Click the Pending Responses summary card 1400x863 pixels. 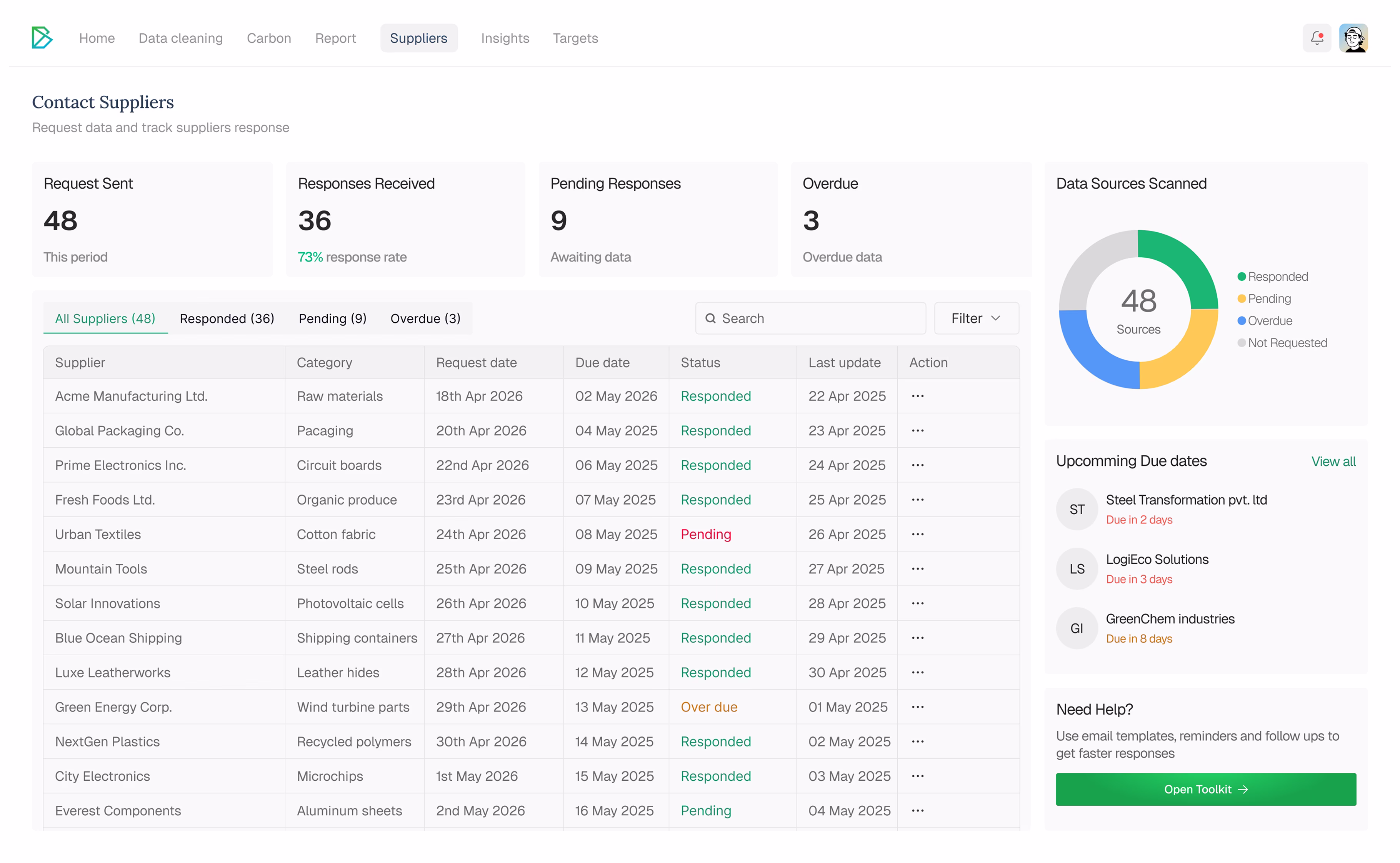pyautogui.click(x=657, y=219)
